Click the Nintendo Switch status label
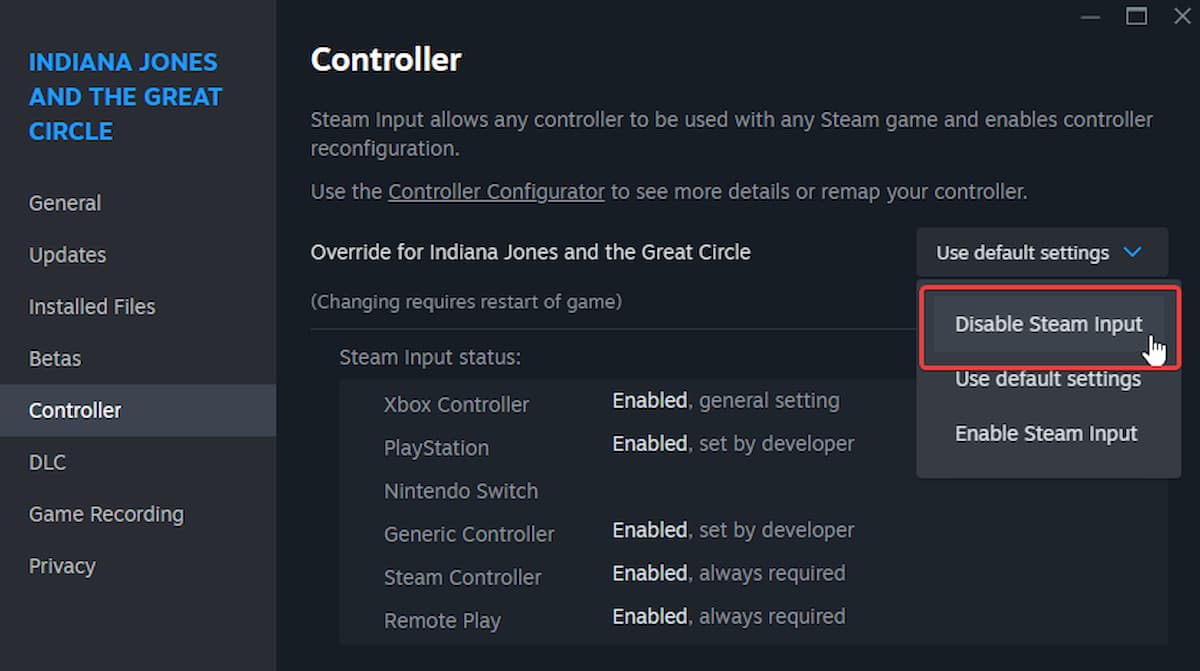Viewport: 1200px width, 671px height. click(x=461, y=491)
